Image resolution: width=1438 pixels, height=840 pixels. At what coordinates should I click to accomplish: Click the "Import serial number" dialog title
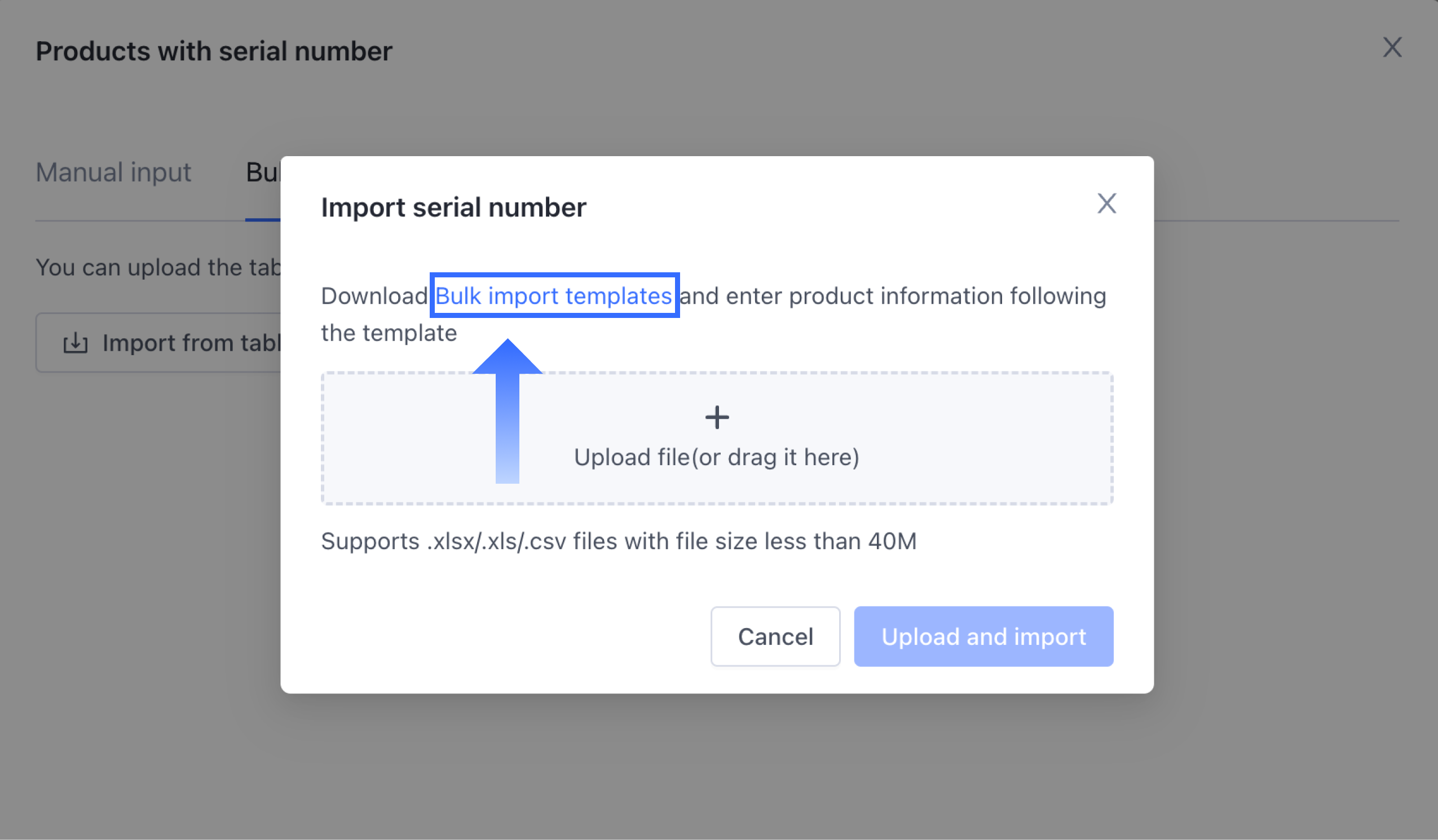tap(453, 207)
